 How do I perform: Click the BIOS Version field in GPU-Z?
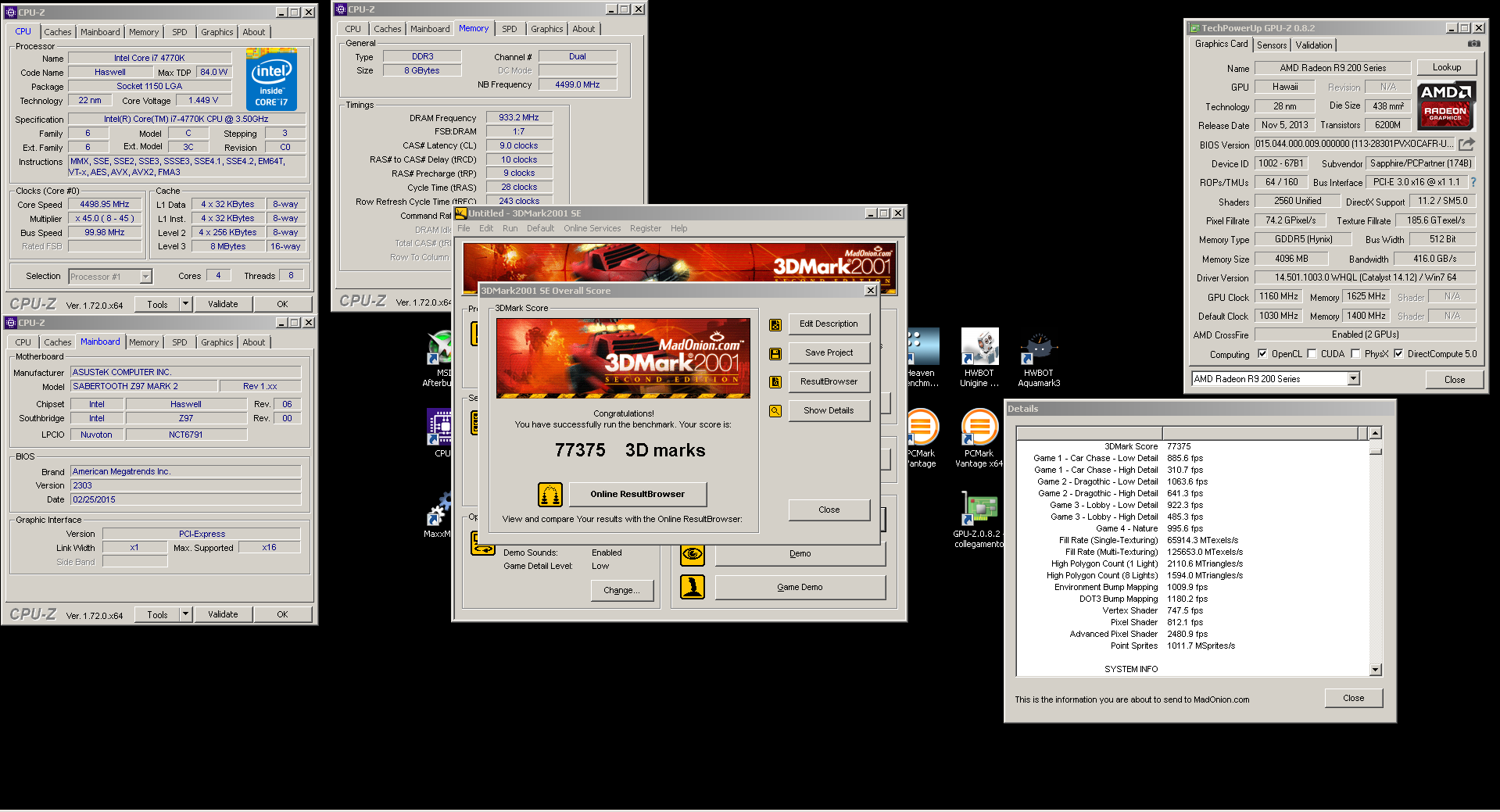1355,145
